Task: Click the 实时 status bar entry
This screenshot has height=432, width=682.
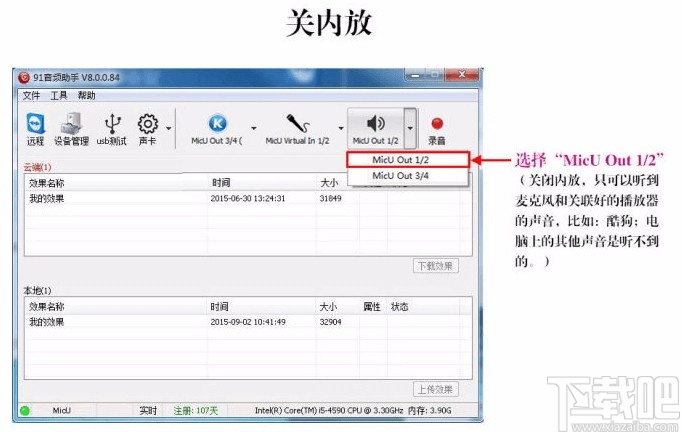Action: [148, 410]
